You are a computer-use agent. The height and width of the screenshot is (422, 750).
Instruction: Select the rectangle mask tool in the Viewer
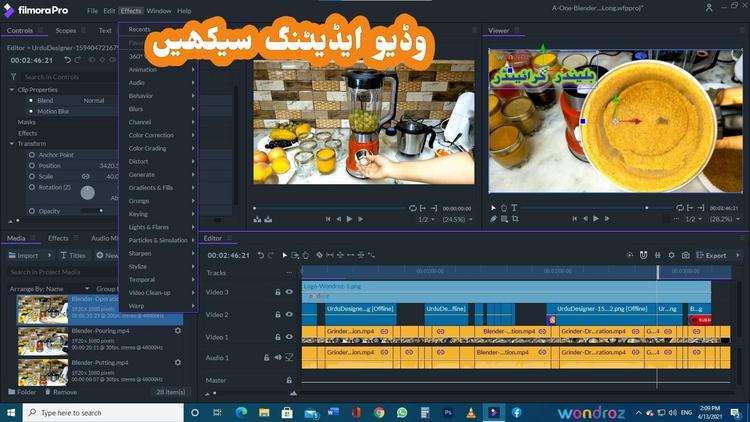504,219
